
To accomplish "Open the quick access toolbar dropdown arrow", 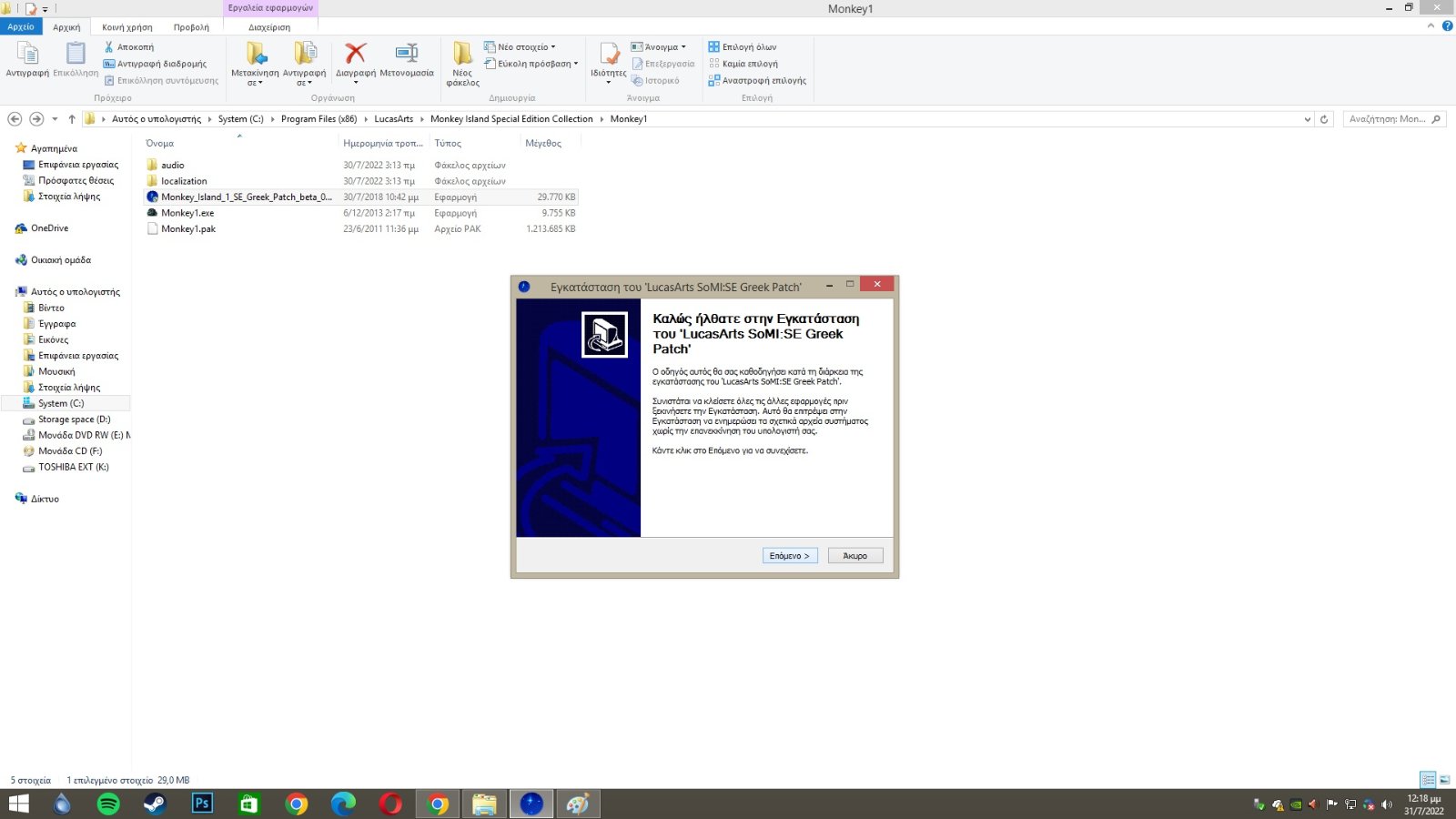I will click(45, 9).
